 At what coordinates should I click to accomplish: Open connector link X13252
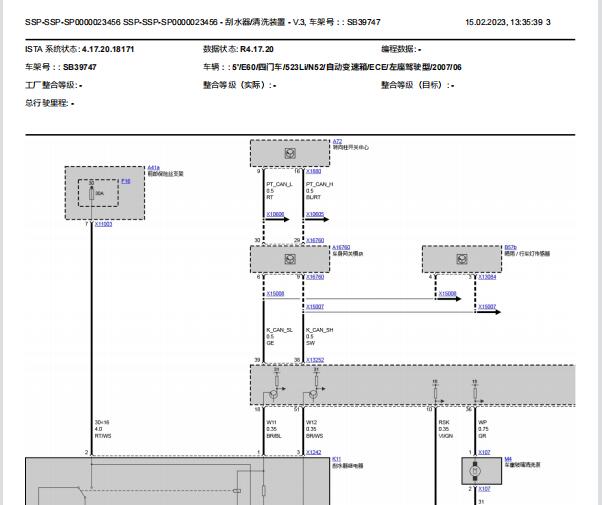click(x=315, y=360)
